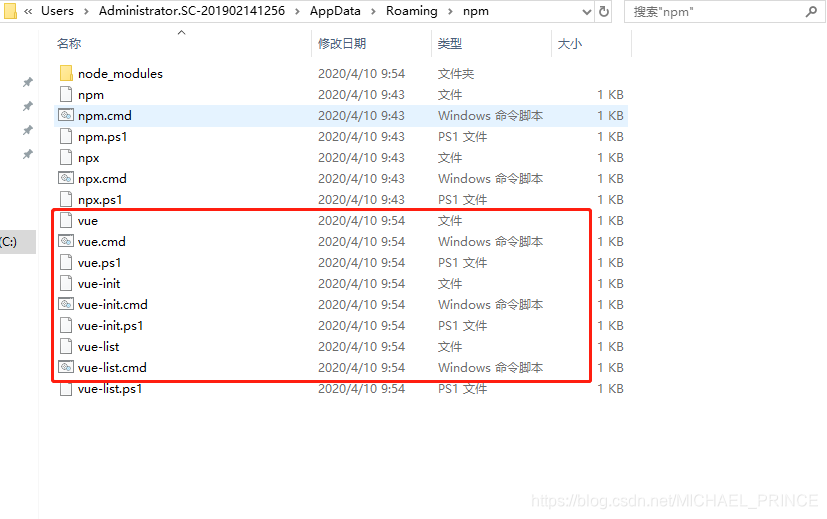Select the npx file icon

pyautogui.click(x=66, y=157)
